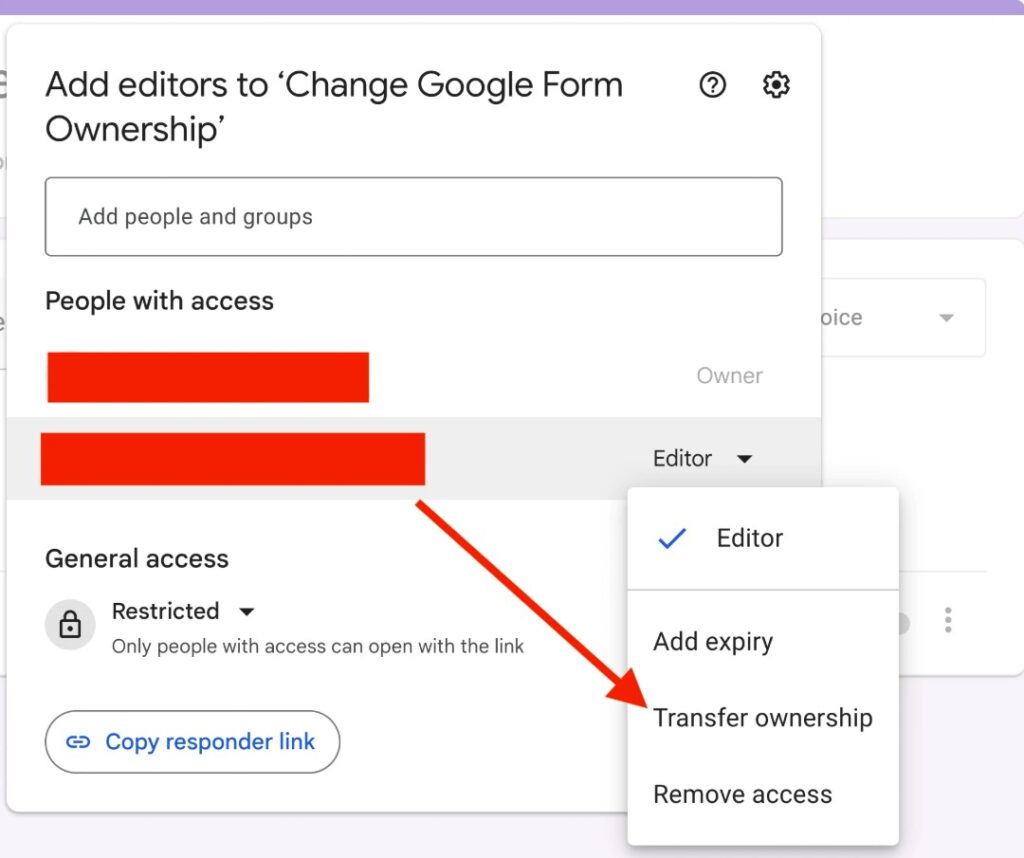The height and width of the screenshot is (858, 1024).
Task: Expand the Editor role dropdown caret
Action: click(744, 458)
